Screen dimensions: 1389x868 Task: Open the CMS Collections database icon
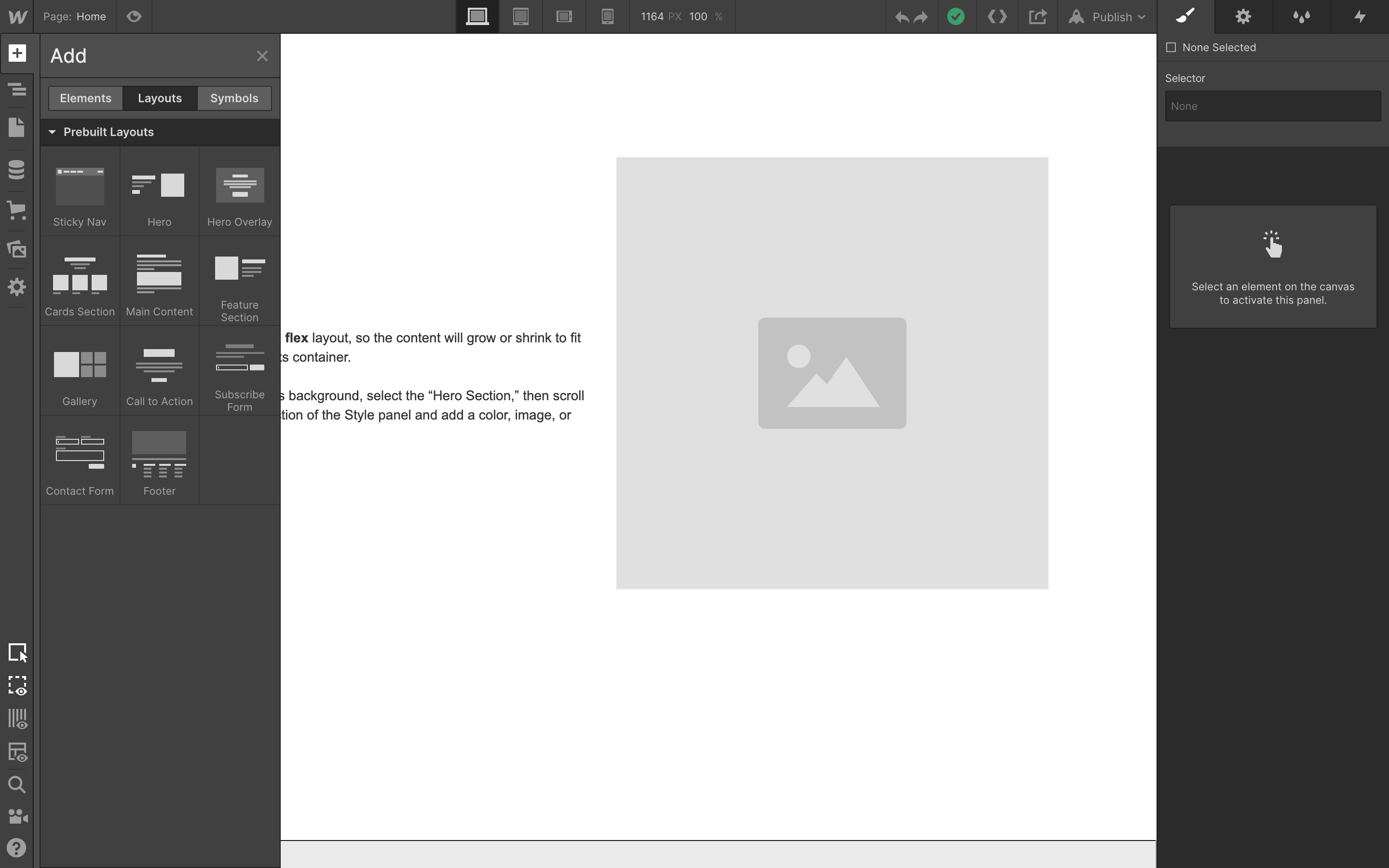(x=17, y=169)
